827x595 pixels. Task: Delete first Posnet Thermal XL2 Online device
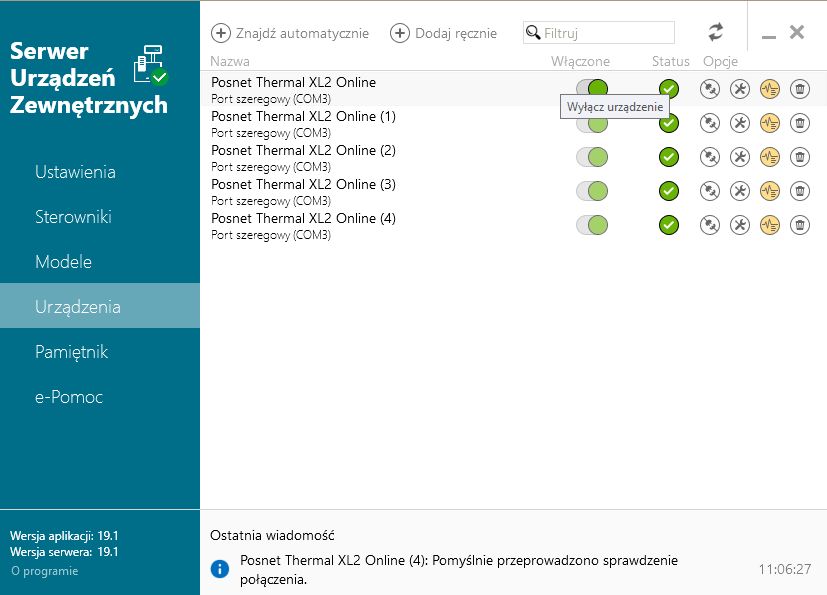pyautogui.click(x=800, y=89)
